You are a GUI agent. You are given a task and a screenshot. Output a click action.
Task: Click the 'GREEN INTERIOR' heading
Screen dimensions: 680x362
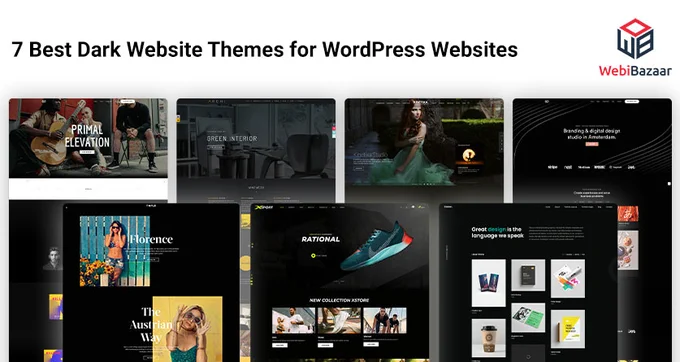click(232, 139)
